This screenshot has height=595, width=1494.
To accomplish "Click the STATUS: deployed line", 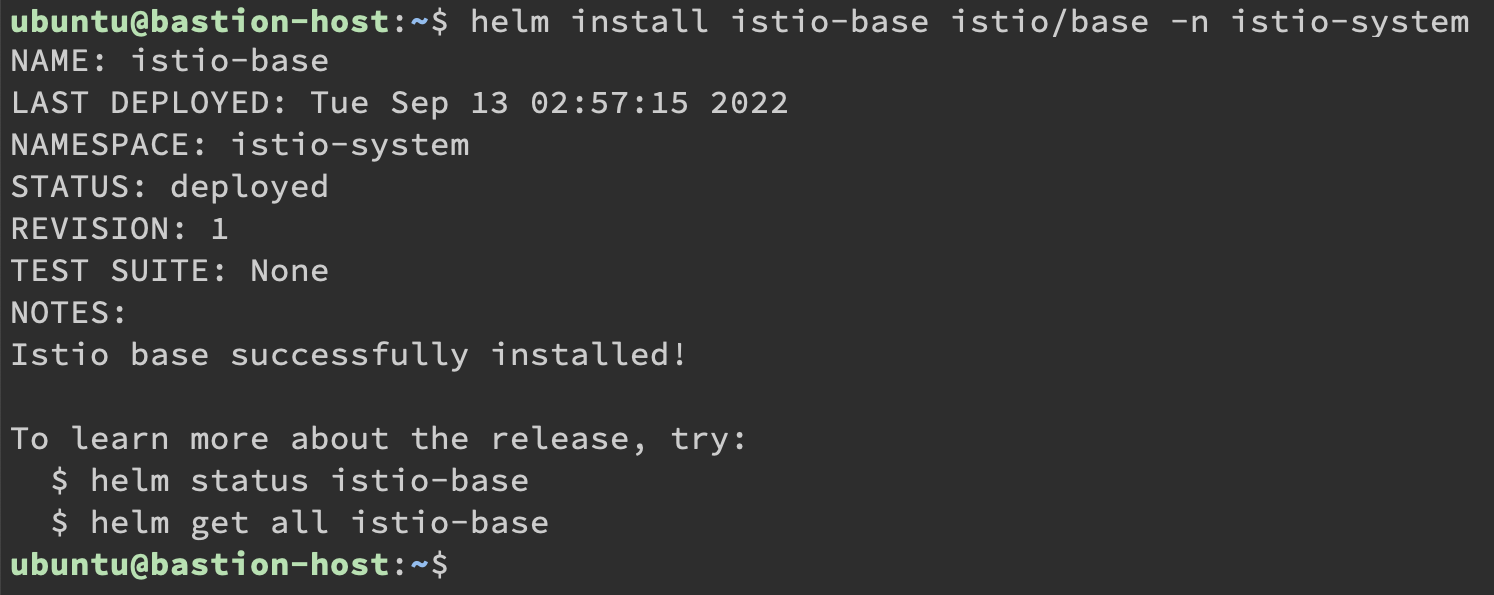I will 169,187.
